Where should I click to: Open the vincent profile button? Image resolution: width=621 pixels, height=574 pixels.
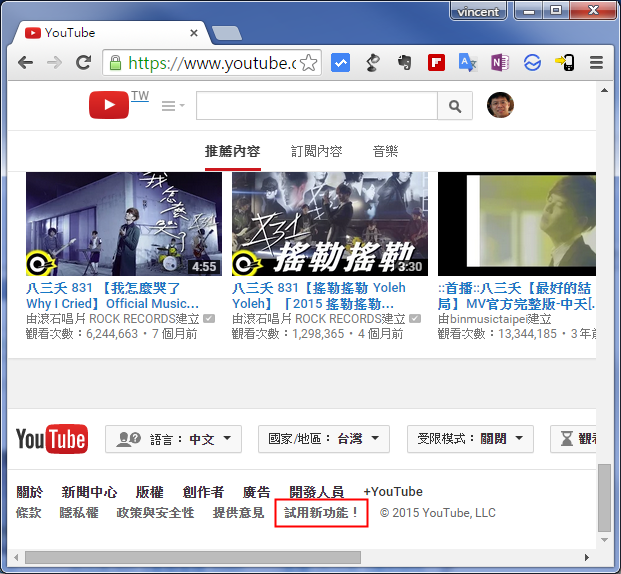coord(478,12)
